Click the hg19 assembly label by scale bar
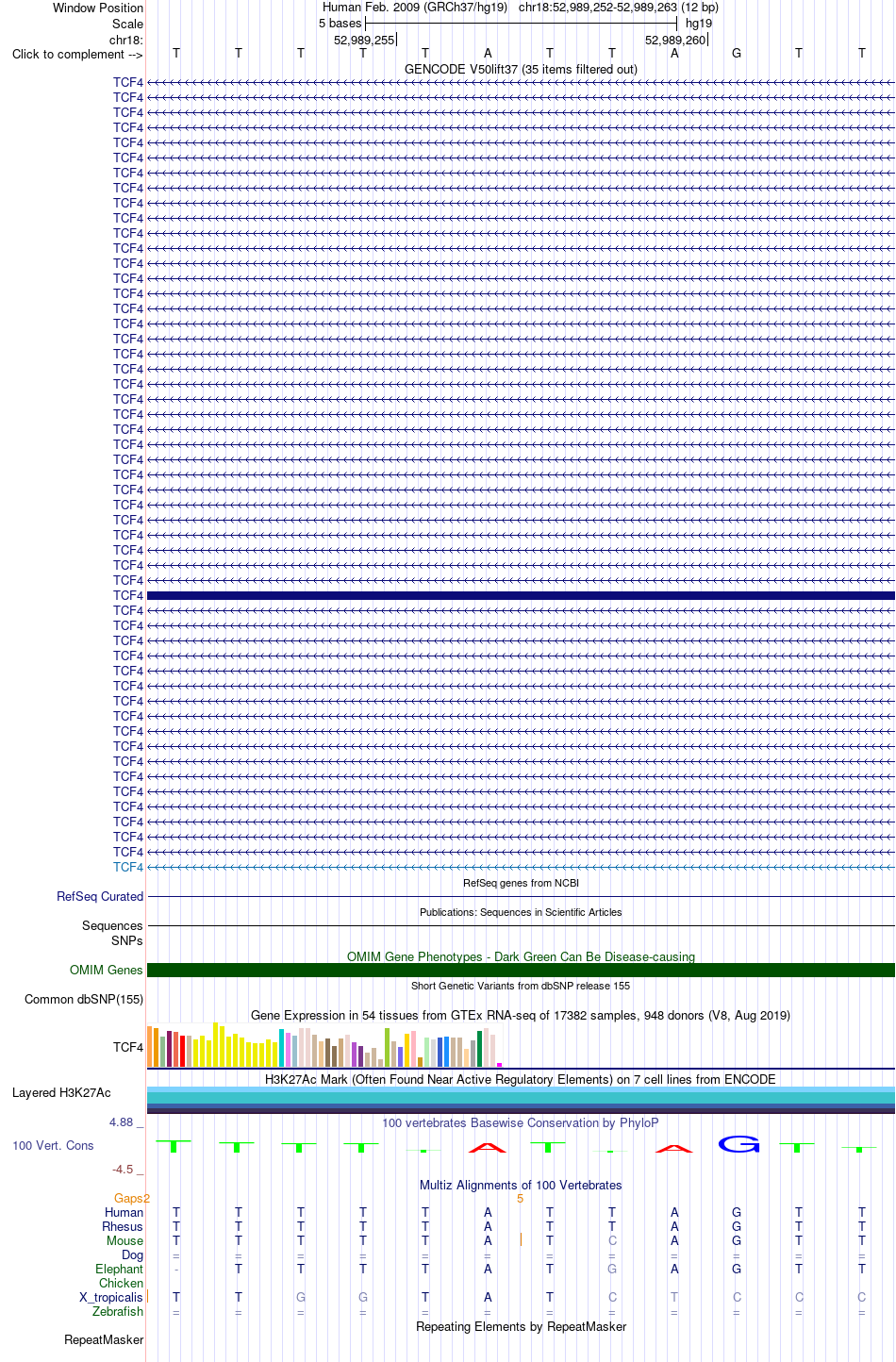The image size is (896, 1362). click(699, 23)
